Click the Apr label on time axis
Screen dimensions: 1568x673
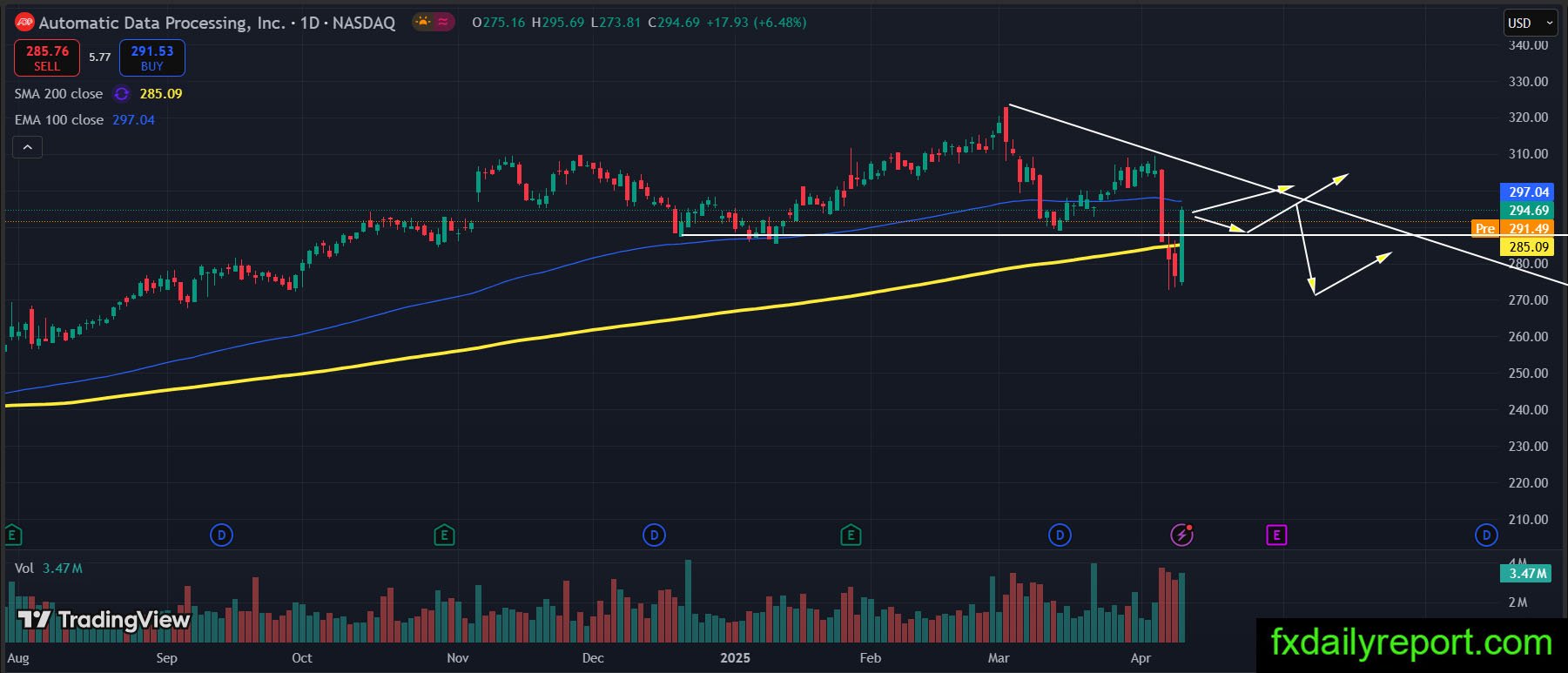click(x=1141, y=658)
